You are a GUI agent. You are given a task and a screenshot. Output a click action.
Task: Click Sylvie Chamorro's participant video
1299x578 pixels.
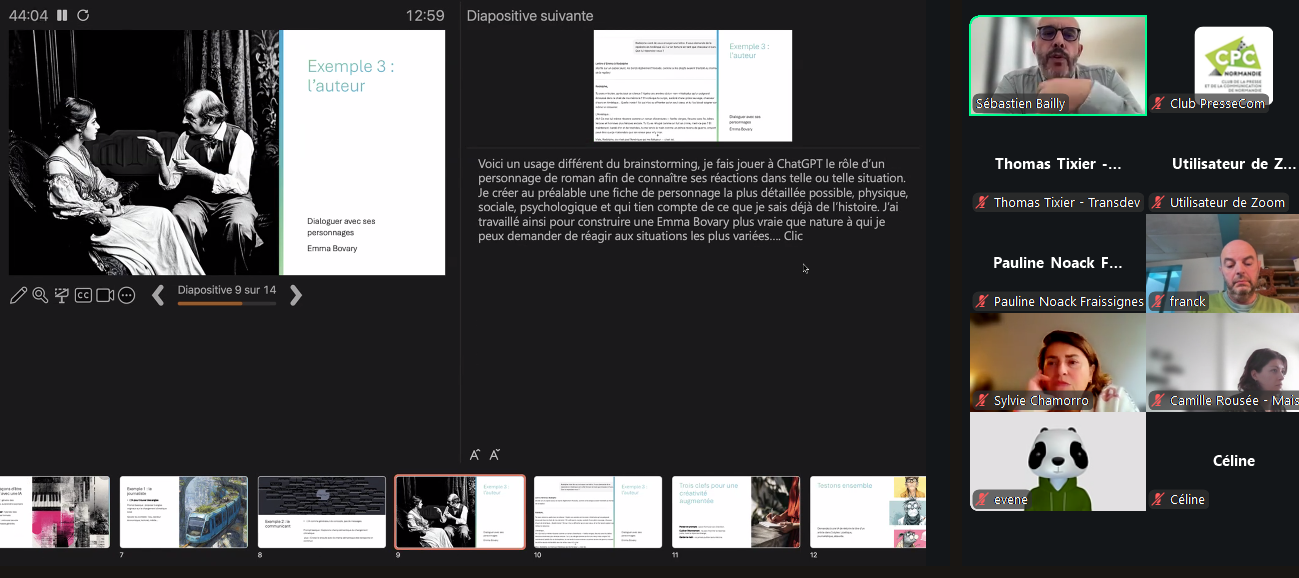click(1058, 362)
